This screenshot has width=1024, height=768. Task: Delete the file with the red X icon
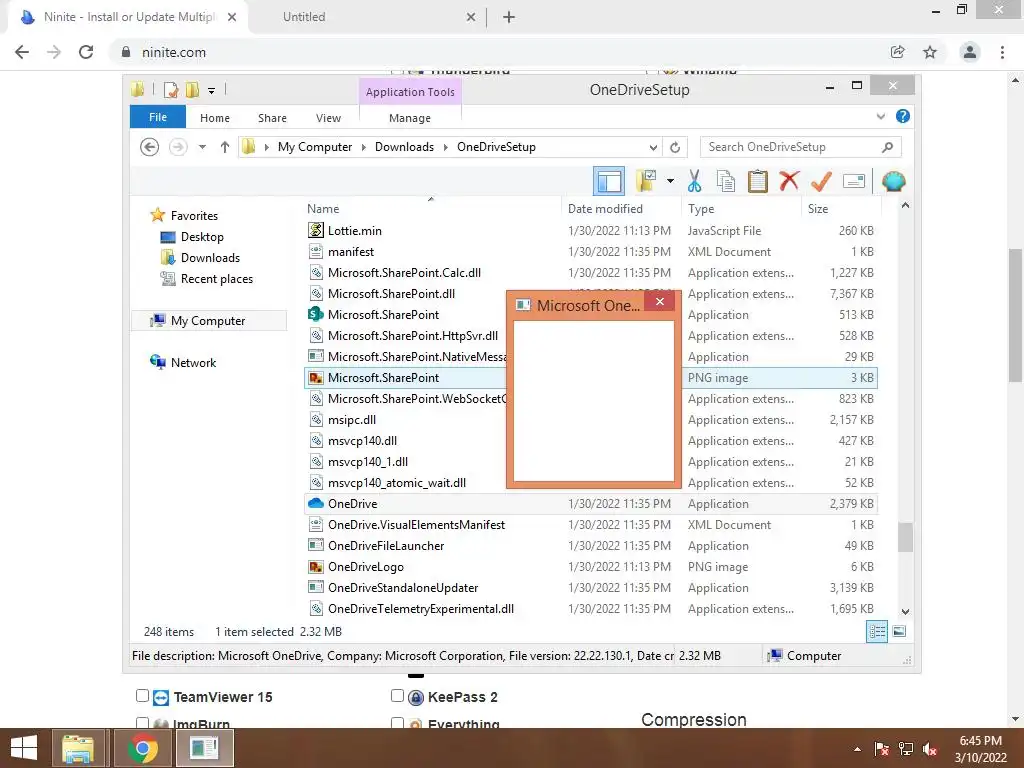coord(789,180)
